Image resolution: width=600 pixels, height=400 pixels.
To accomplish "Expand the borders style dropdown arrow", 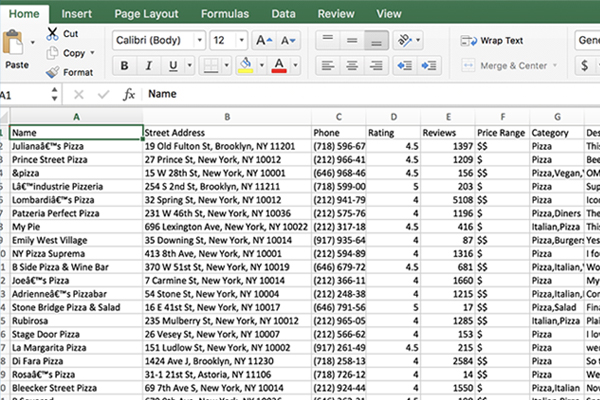I will coord(227,66).
